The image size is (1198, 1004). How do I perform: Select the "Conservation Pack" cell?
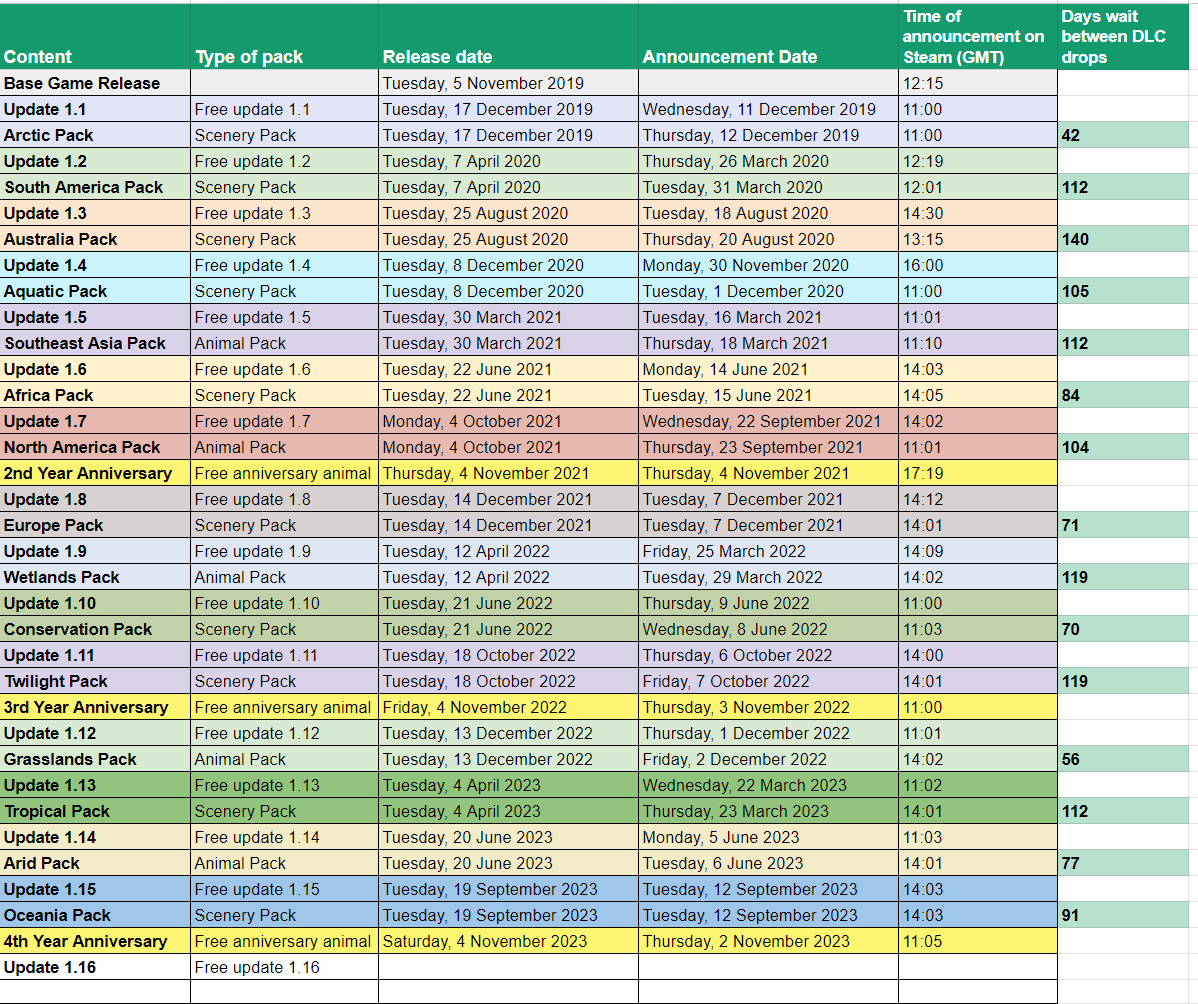95,629
